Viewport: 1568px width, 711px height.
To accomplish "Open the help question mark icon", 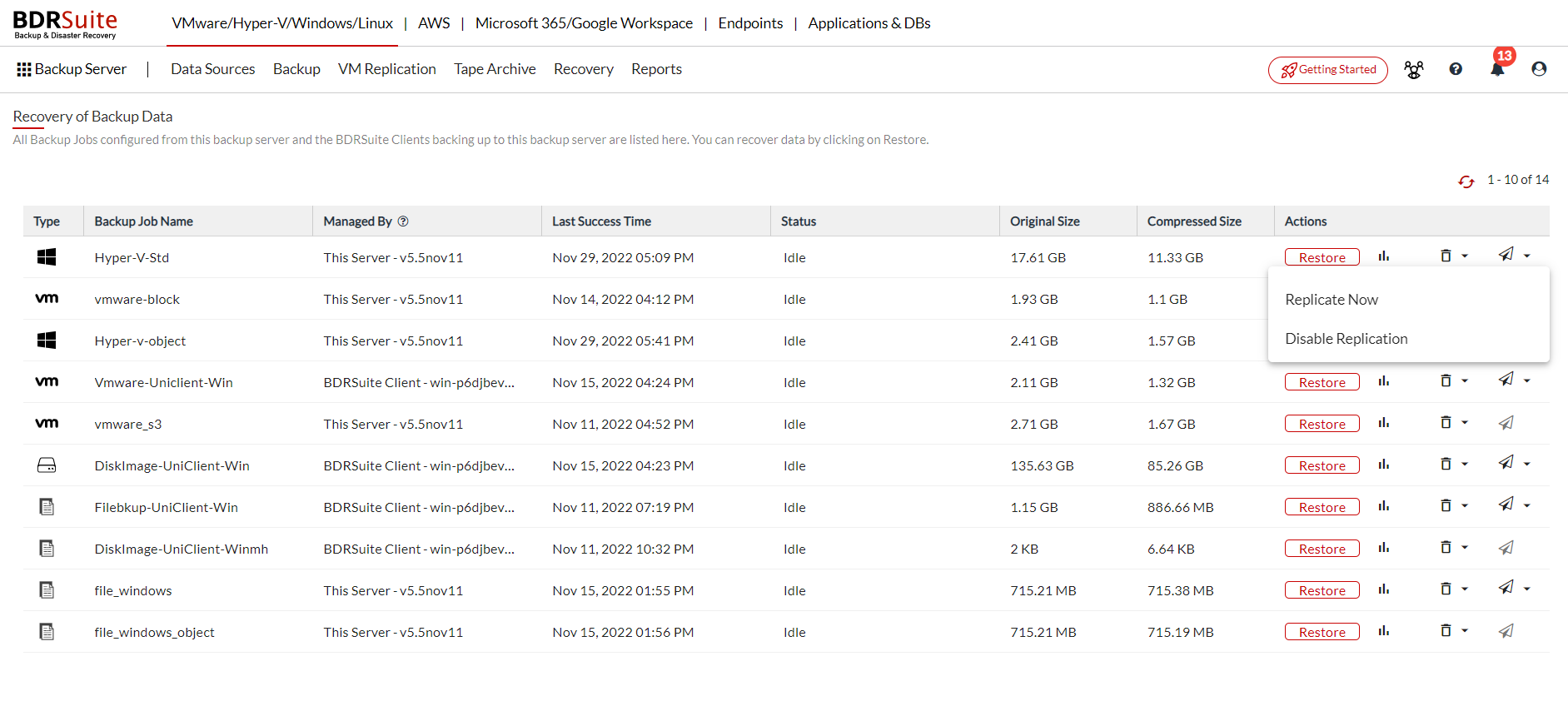I will [1456, 69].
